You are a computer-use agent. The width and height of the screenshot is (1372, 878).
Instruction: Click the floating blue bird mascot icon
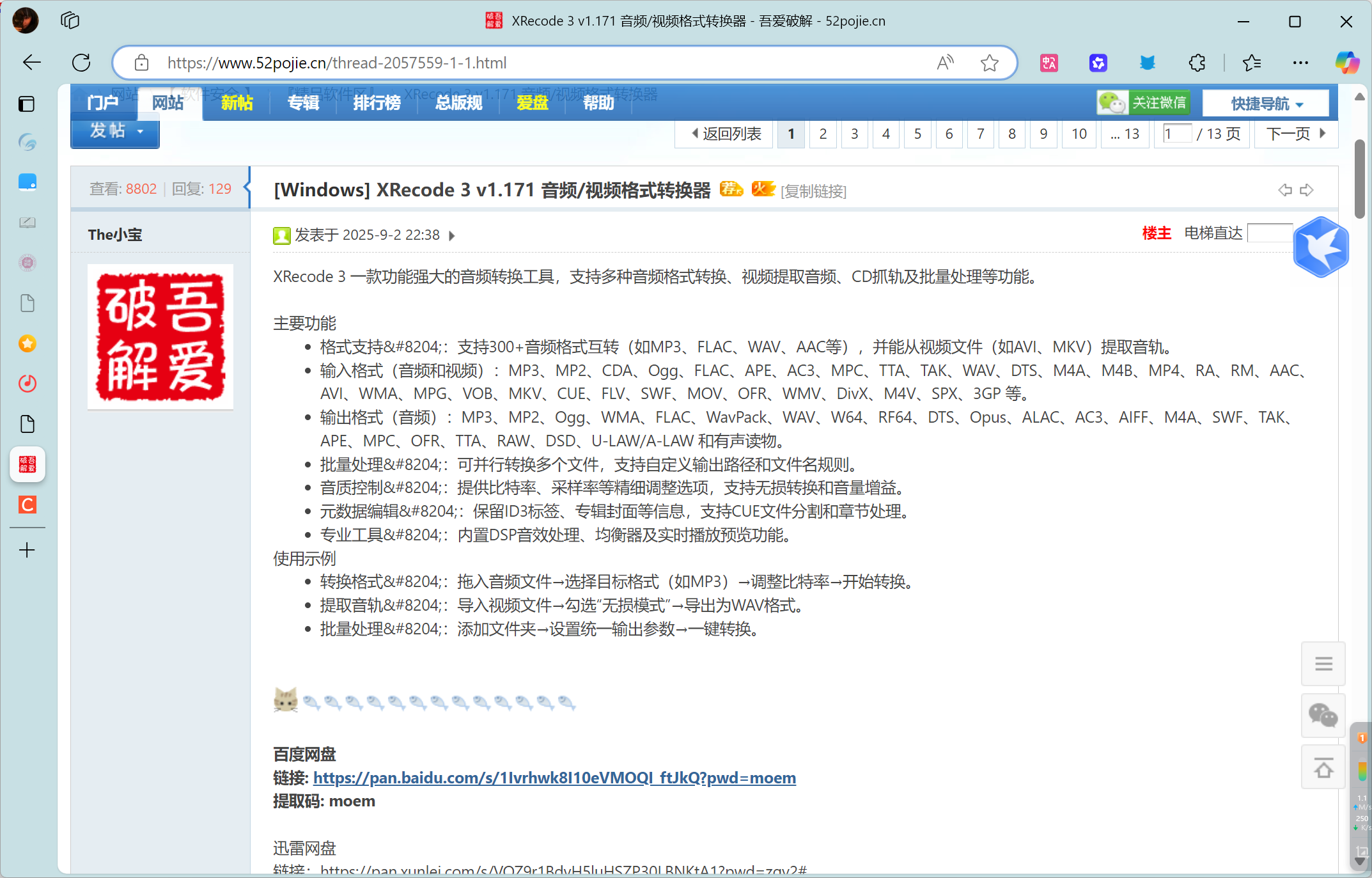tap(1321, 247)
